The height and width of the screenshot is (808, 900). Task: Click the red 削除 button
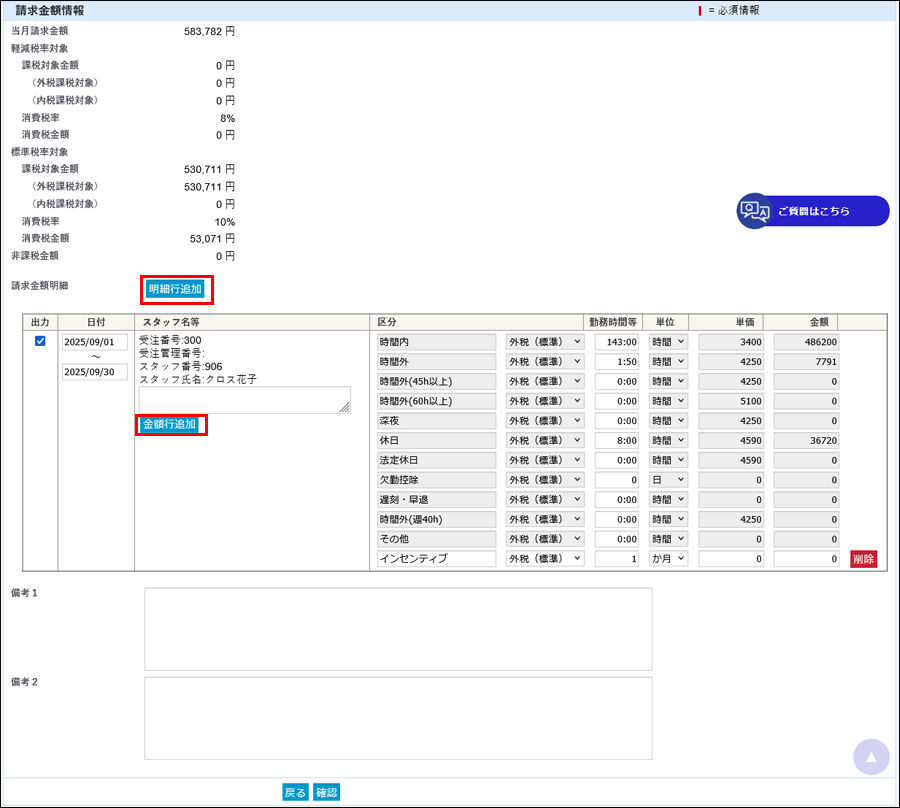tap(863, 559)
